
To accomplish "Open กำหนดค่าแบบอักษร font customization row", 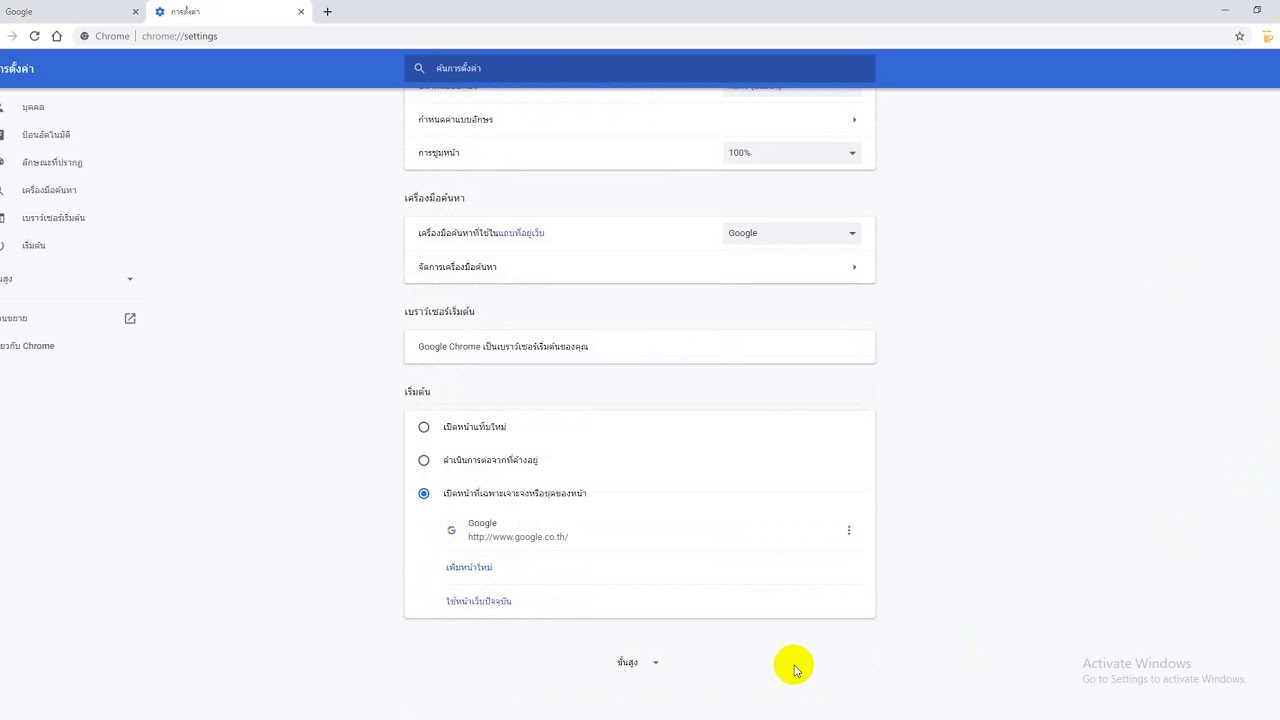I will pos(640,119).
